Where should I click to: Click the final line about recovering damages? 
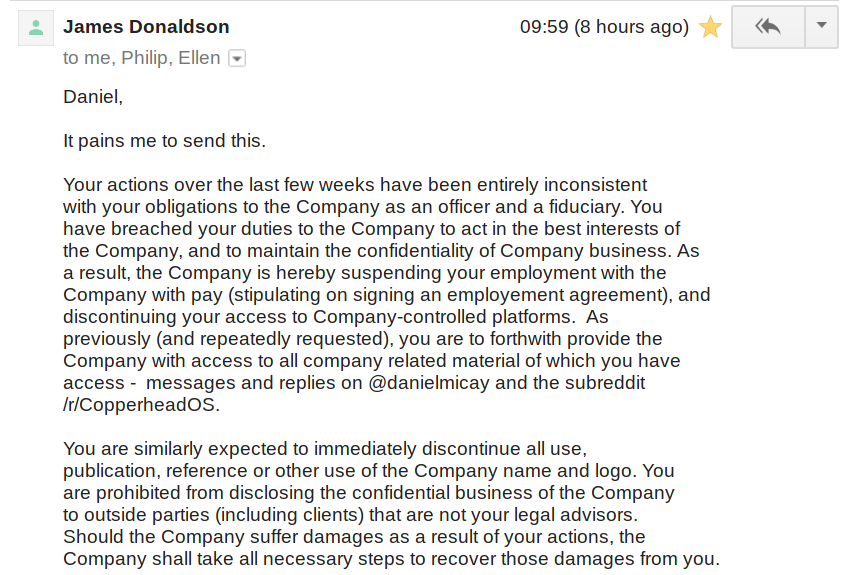click(391, 559)
